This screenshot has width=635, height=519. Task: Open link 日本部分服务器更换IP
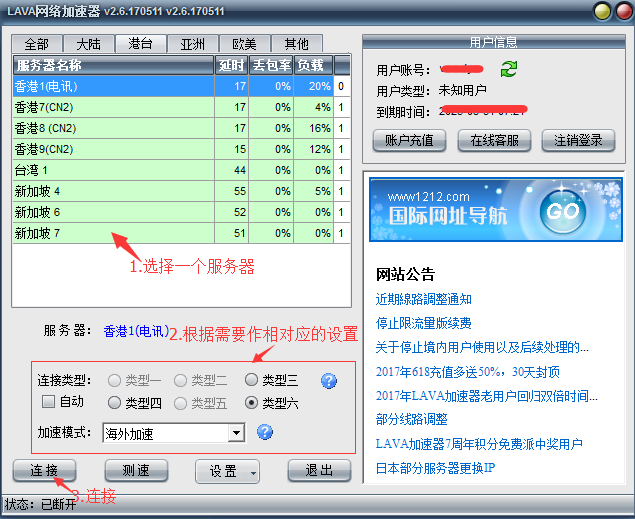pos(435,468)
